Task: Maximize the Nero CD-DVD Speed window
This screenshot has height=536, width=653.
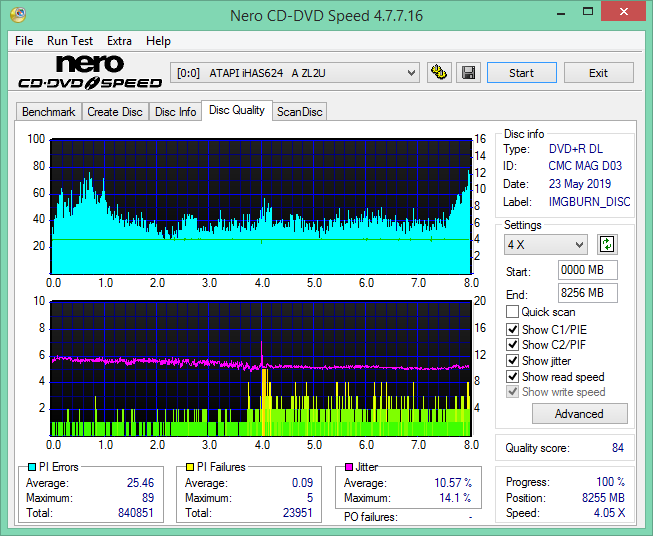Action: pos(588,12)
